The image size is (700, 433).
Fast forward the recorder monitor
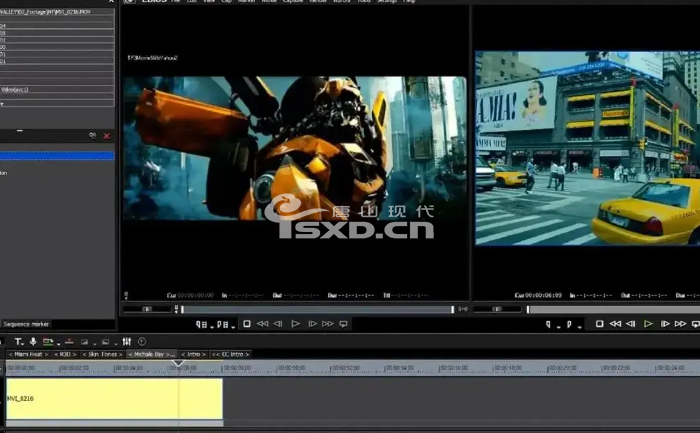click(680, 324)
